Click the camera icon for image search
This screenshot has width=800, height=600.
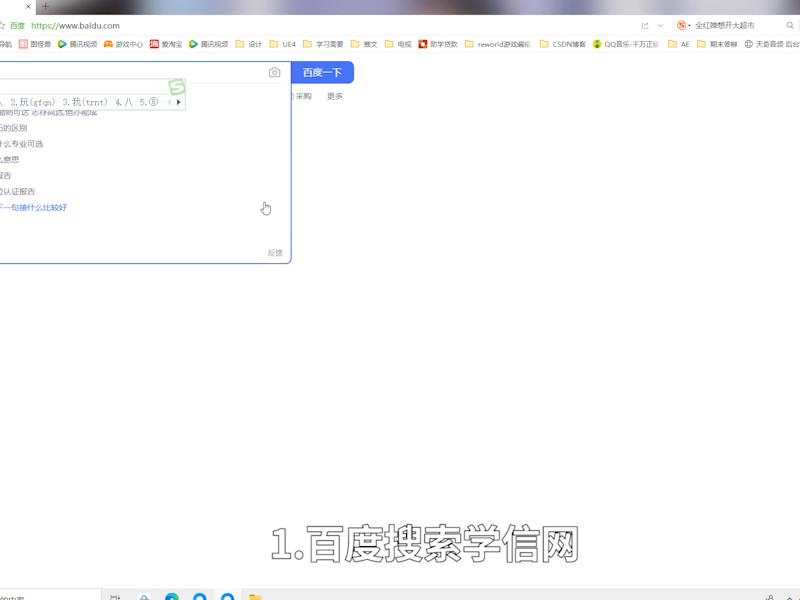pyautogui.click(x=274, y=71)
